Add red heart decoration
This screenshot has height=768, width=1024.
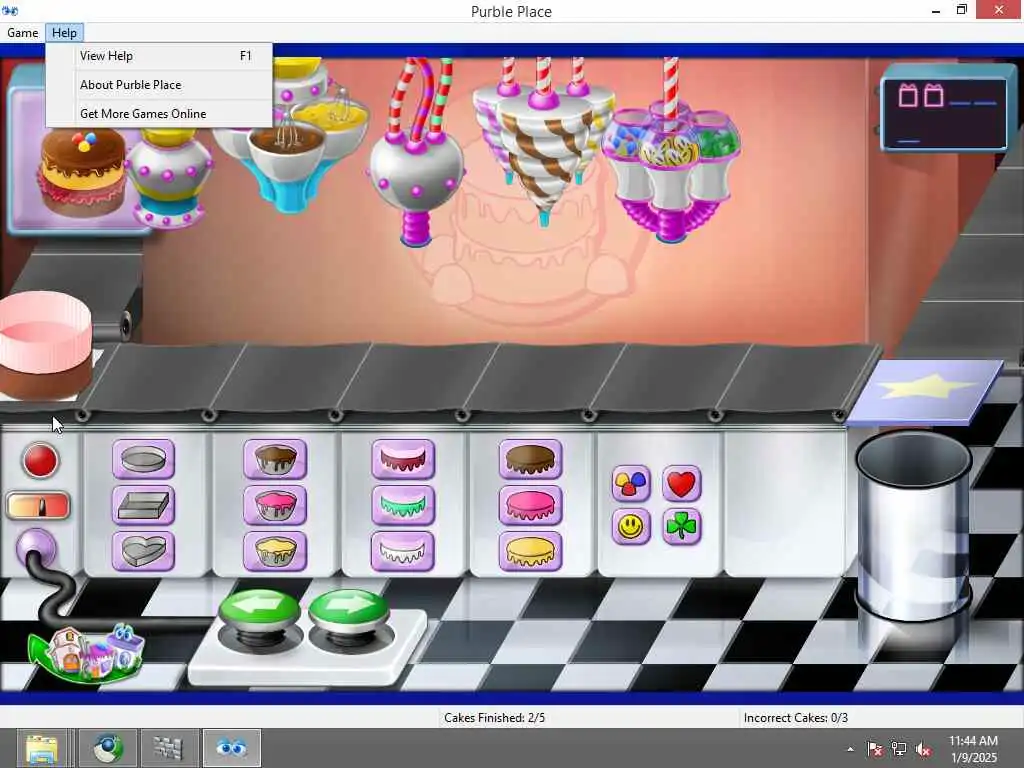point(682,484)
